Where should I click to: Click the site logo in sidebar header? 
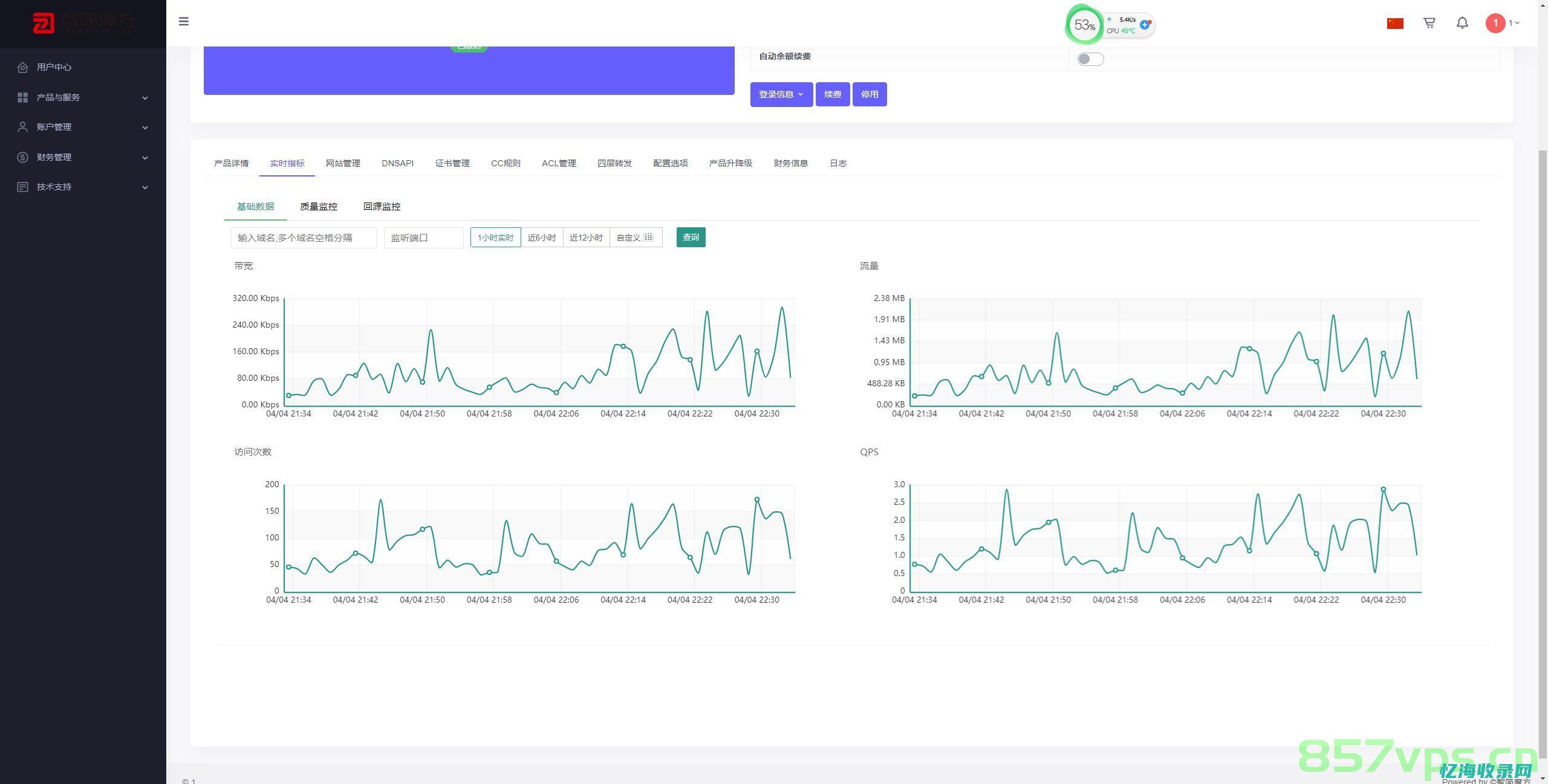coord(83,23)
